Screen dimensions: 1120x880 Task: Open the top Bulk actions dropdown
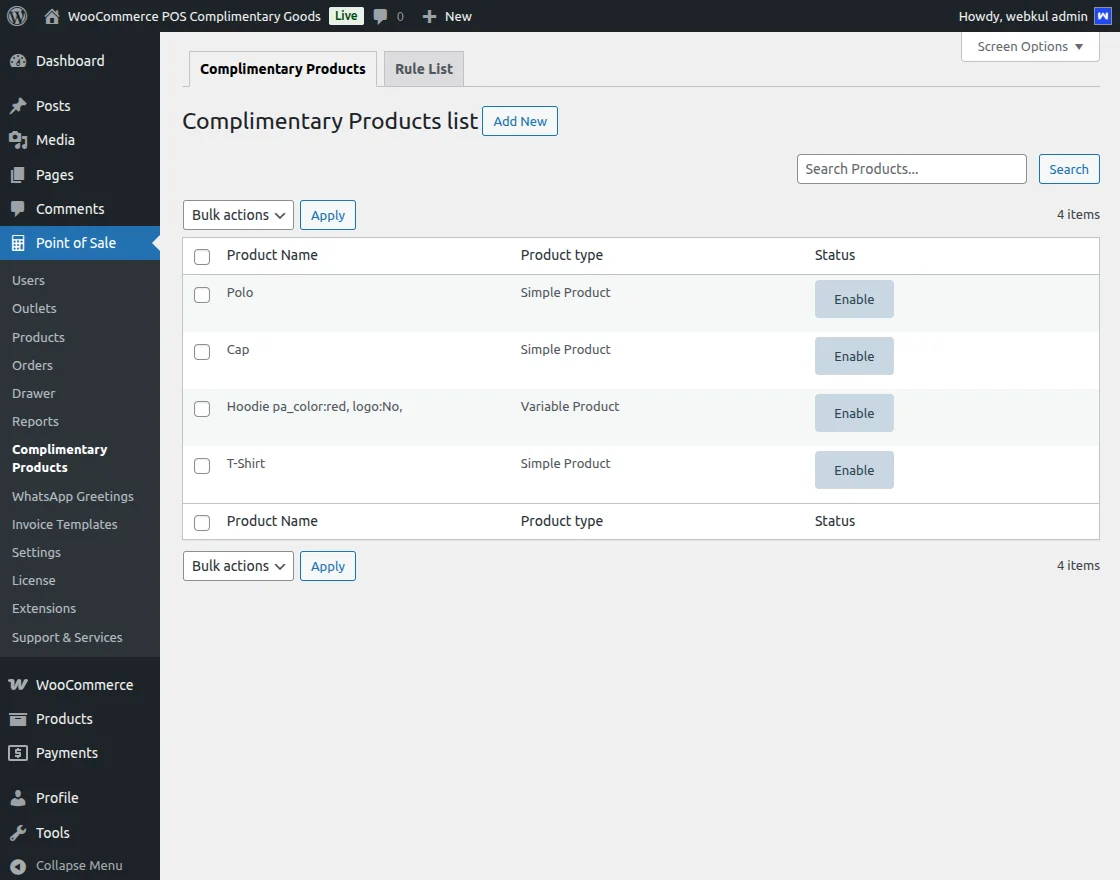point(238,215)
